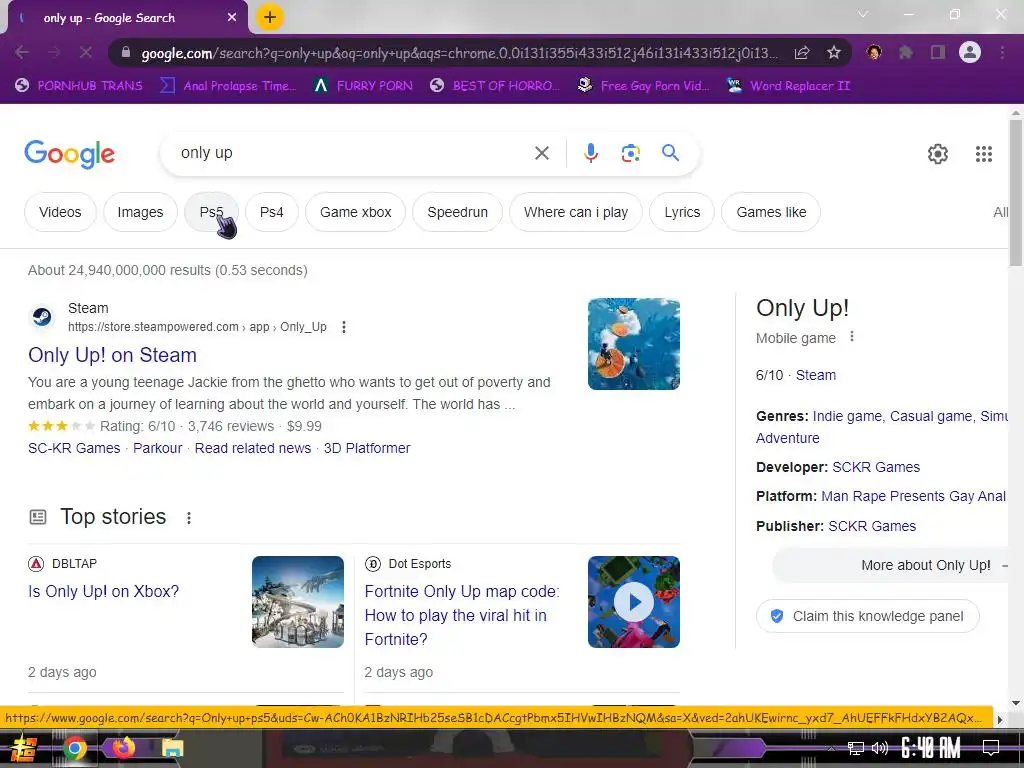This screenshot has width=1024, height=768.
Task: Click Claim this knowledge panel button
Action: click(867, 616)
